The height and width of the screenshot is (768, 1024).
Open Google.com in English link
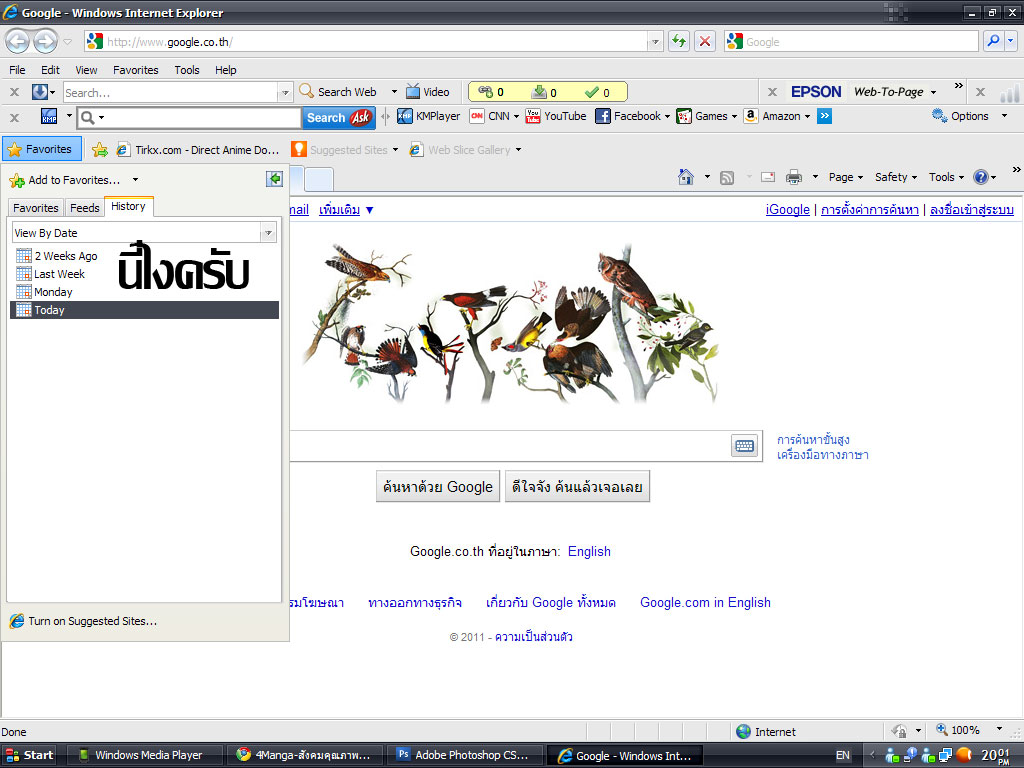tap(705, 603)
